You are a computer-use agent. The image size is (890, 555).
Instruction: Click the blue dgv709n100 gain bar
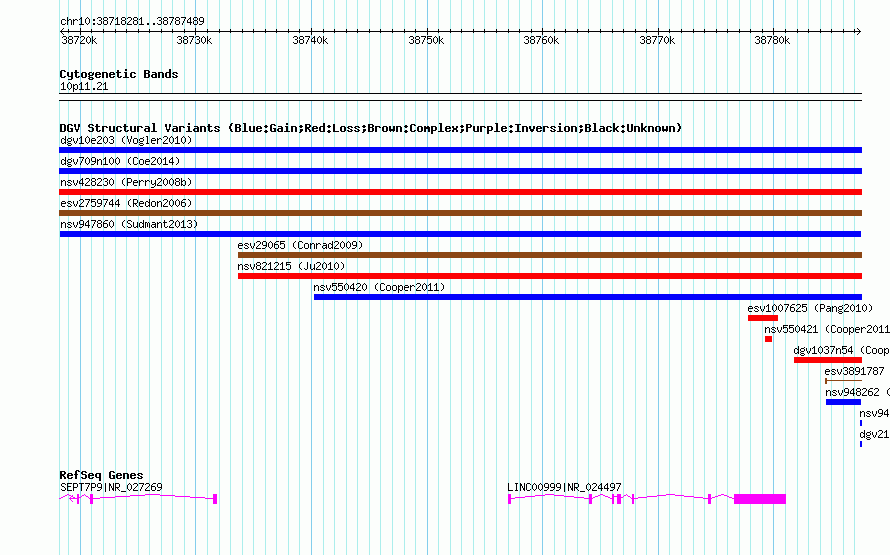tap(460, 171)
